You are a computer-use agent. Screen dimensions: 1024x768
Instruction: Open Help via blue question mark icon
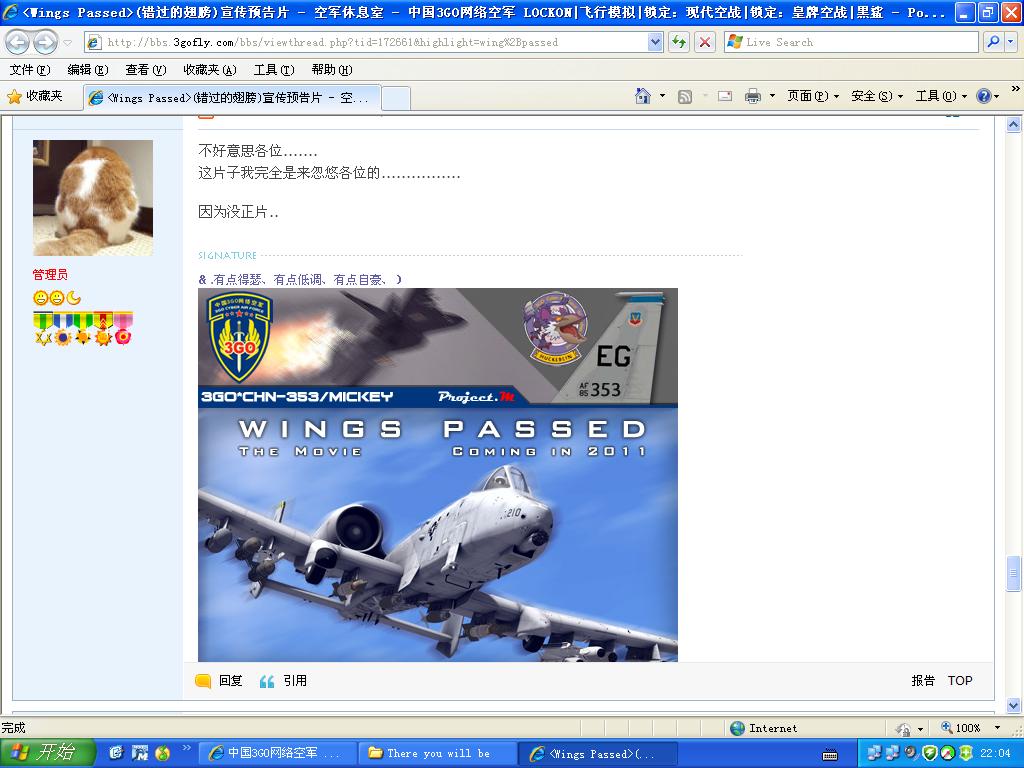(x=984, y=97)
